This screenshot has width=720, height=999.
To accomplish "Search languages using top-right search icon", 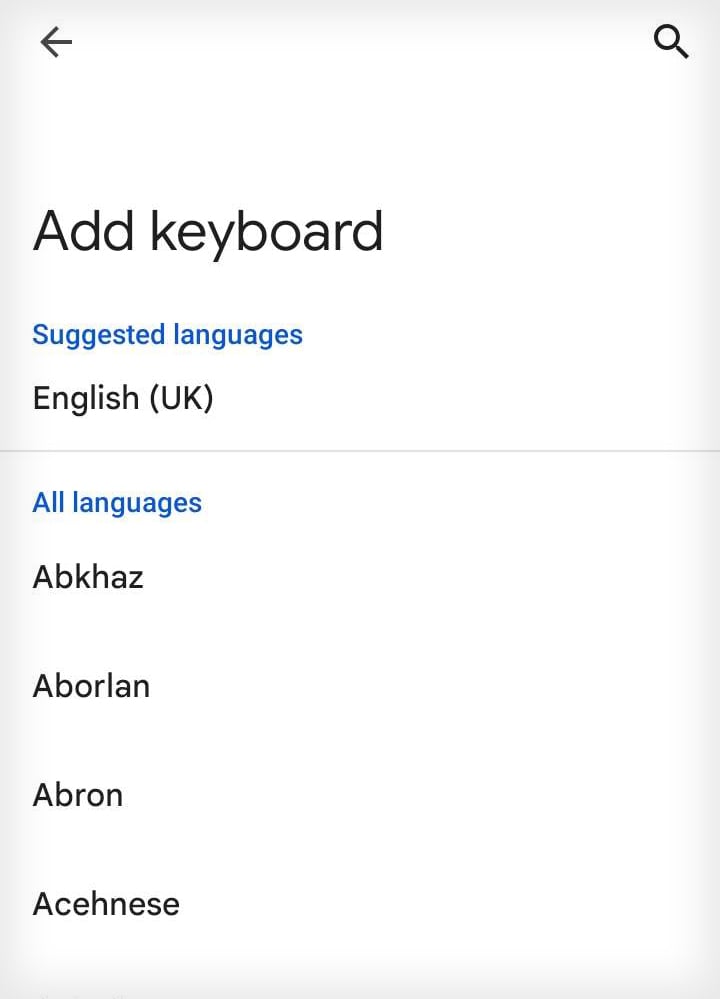I will tap(670, 42).
